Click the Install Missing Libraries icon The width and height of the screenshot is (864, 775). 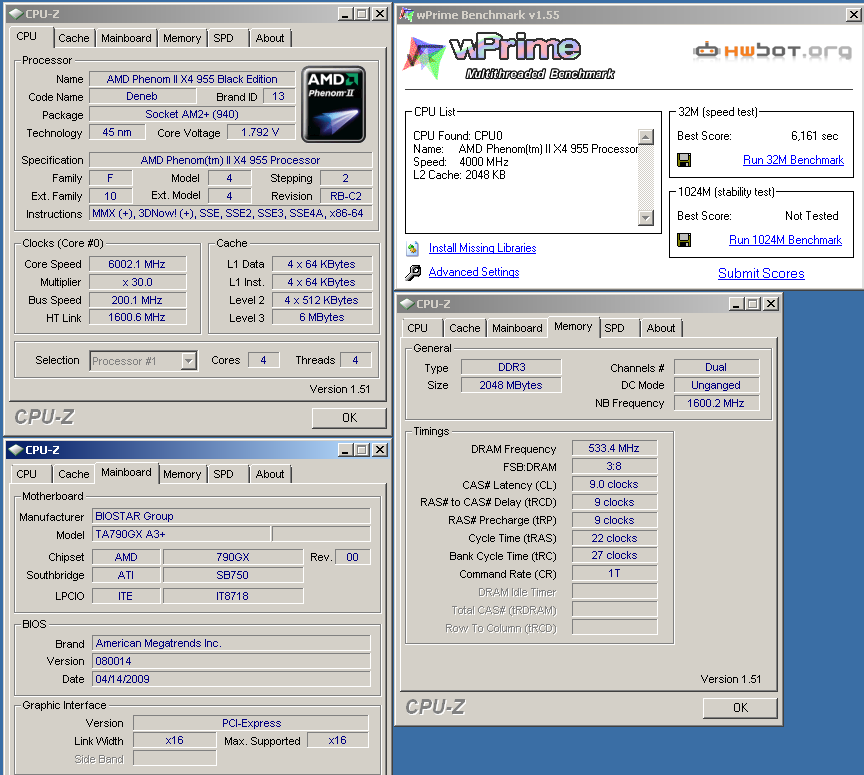point(413,249)
